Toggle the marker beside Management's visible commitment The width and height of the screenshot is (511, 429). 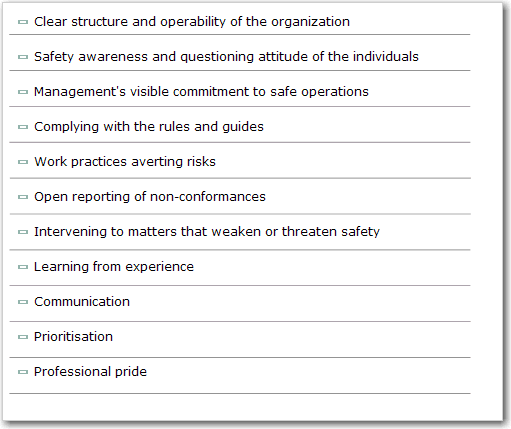[23, 92]
